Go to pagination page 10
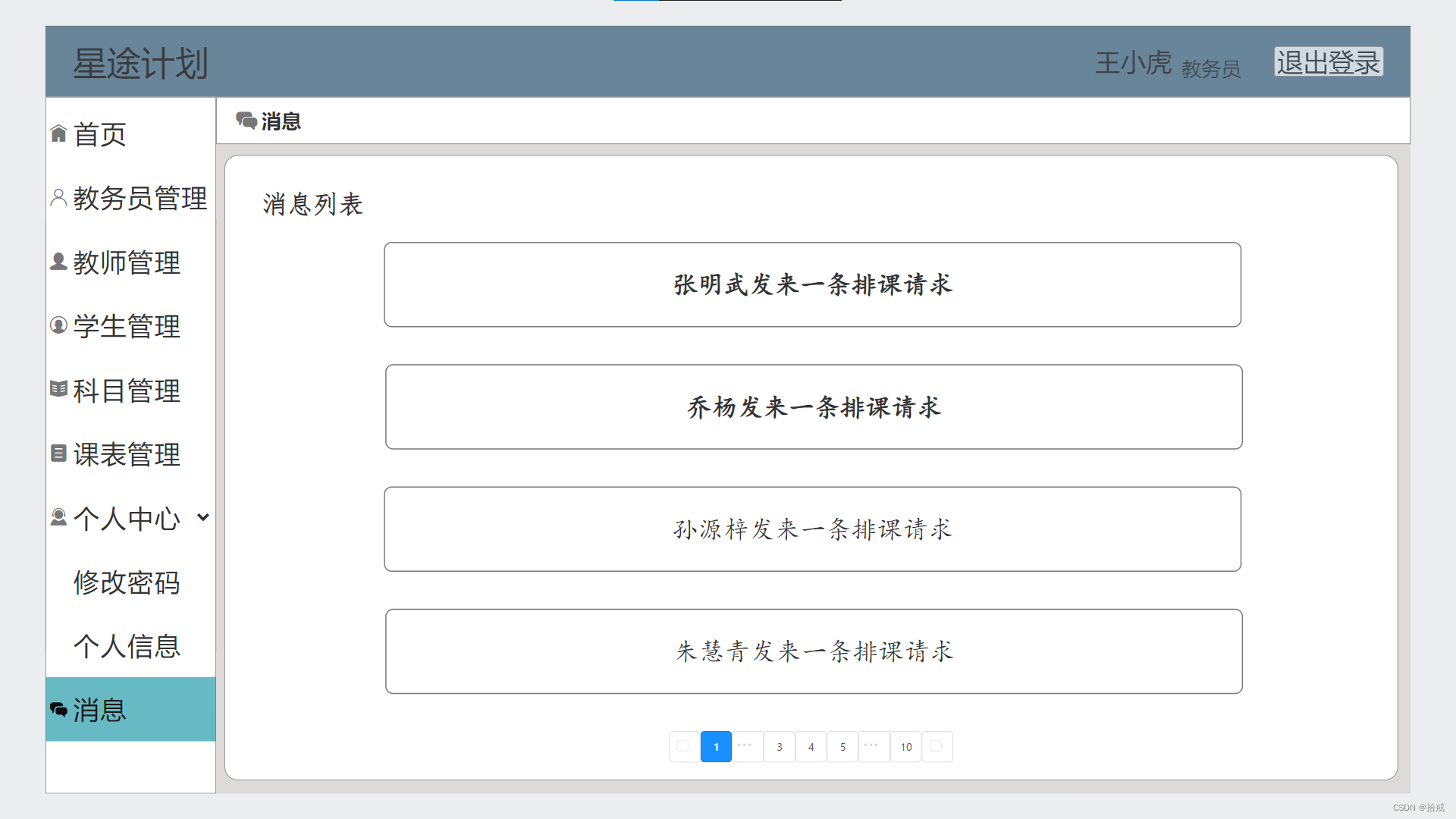The width and height of the screenshot is (1456, 819). click(x=905, y=747)
